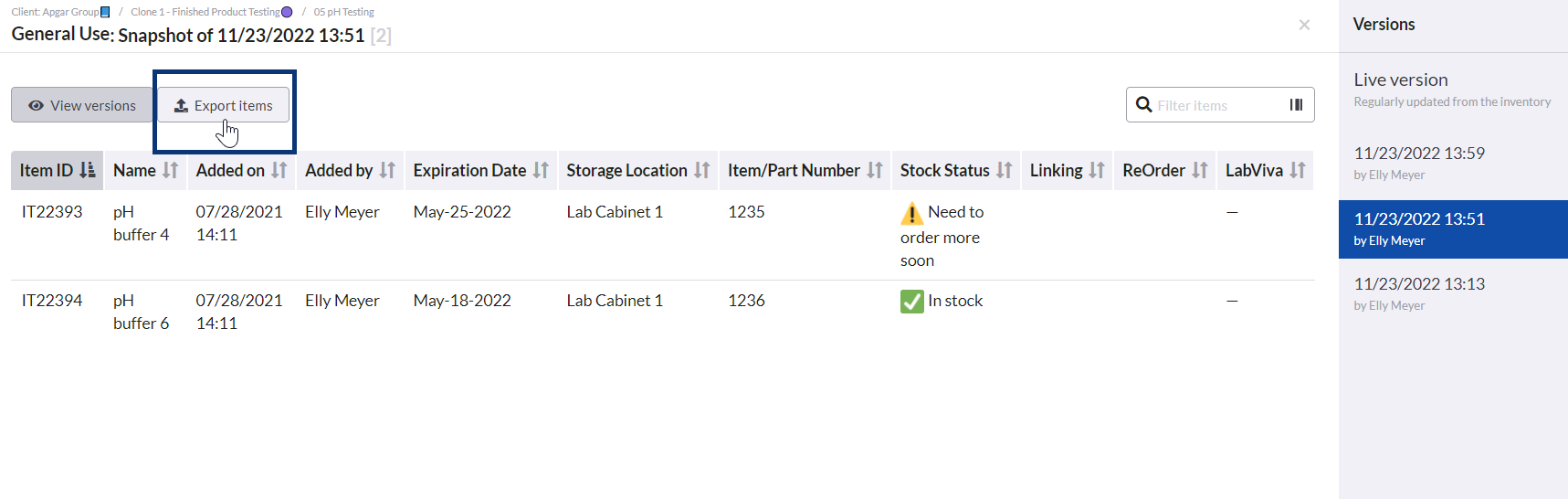The height and width of the screenshot is (499, 1568).
Task: Click the eye icon on View versions
Action: (x=37, y=106)
